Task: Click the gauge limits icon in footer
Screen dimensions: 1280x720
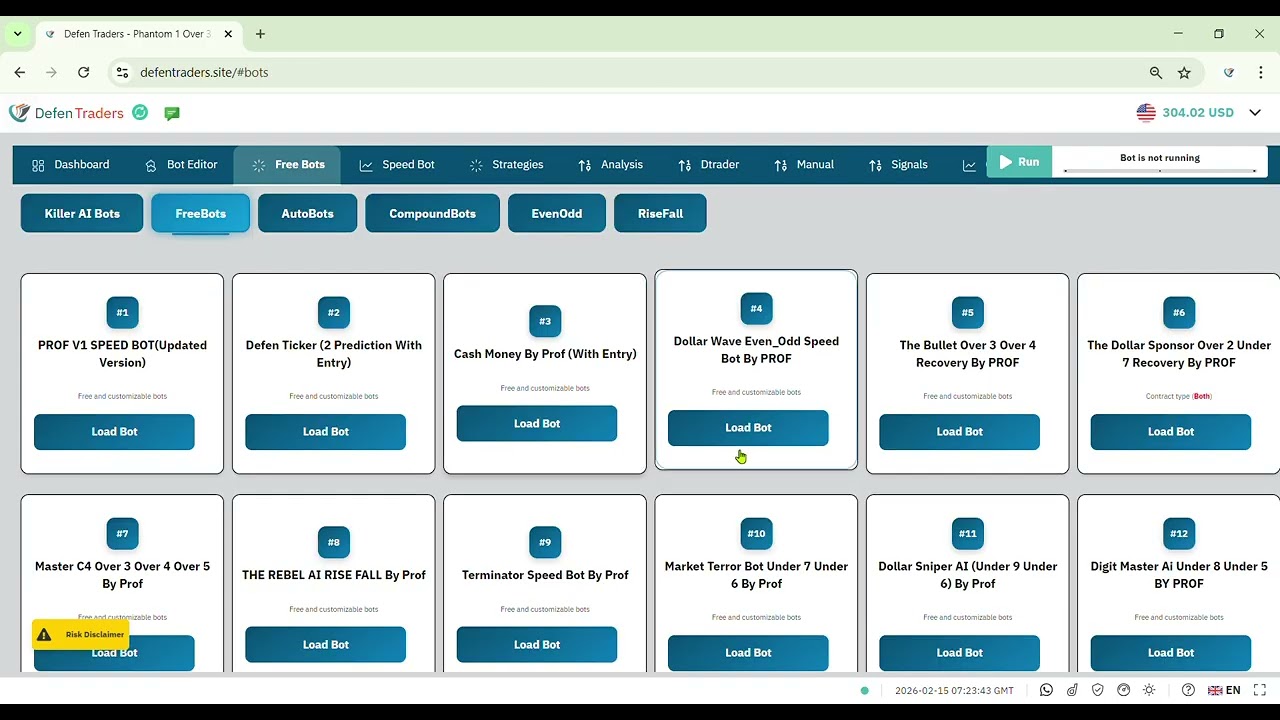Action: (1123, 690)
